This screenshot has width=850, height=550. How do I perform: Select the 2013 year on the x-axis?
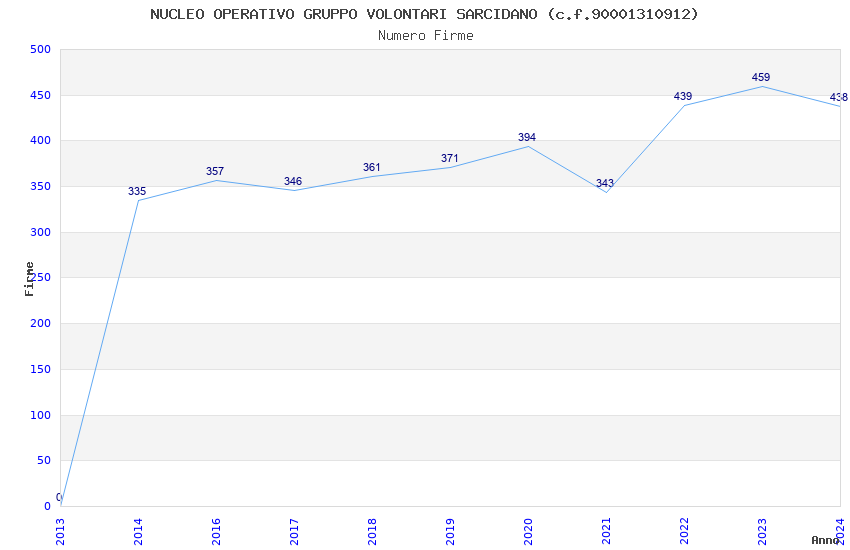tap(60, 531)
